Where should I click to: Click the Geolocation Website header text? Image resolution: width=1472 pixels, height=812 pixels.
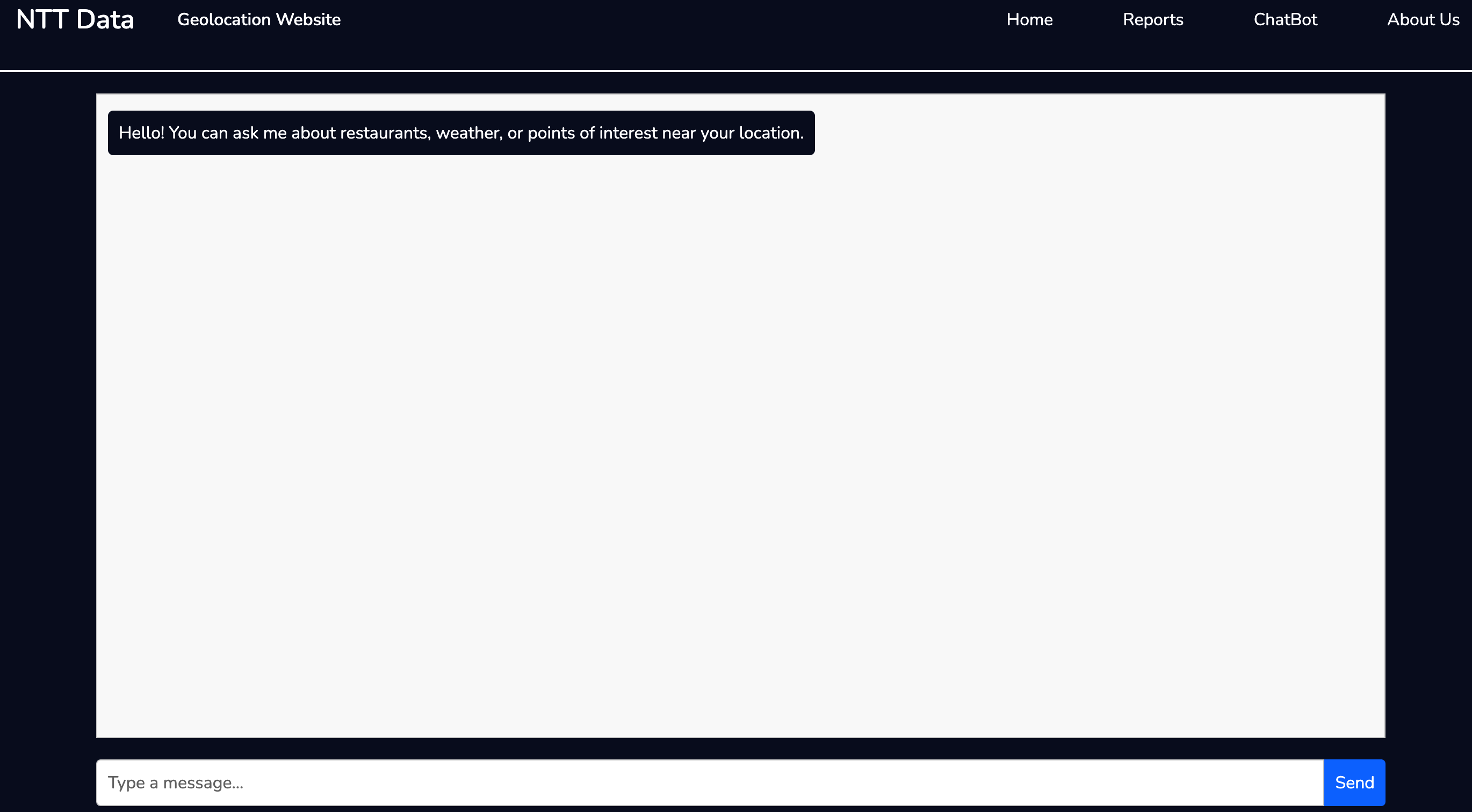(x=259, y=20)
